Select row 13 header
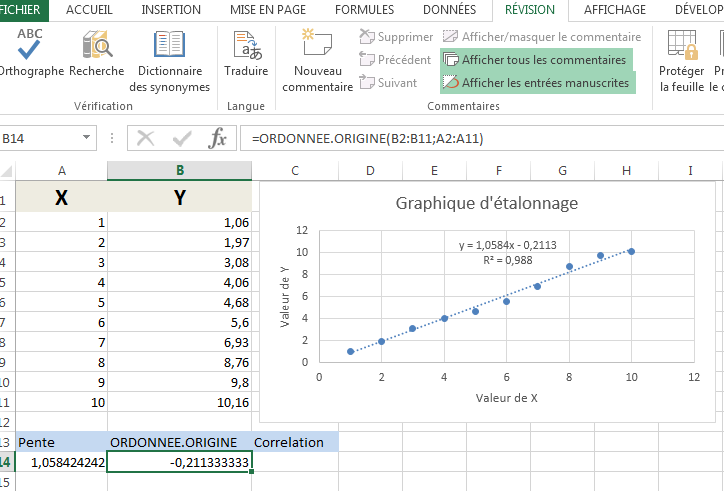Screen dimensions: 724x491 click(x=5, y=442)
